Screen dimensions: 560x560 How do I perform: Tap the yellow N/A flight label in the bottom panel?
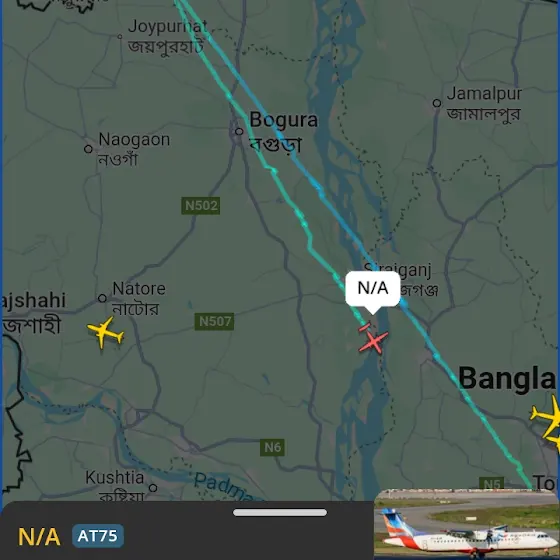pos(39,537)
